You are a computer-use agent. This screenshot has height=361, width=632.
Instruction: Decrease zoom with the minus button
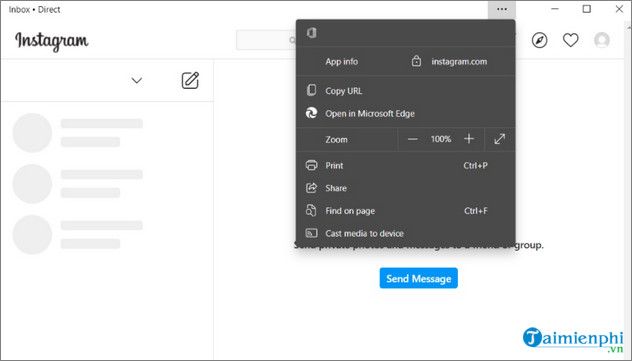(412, 139)
